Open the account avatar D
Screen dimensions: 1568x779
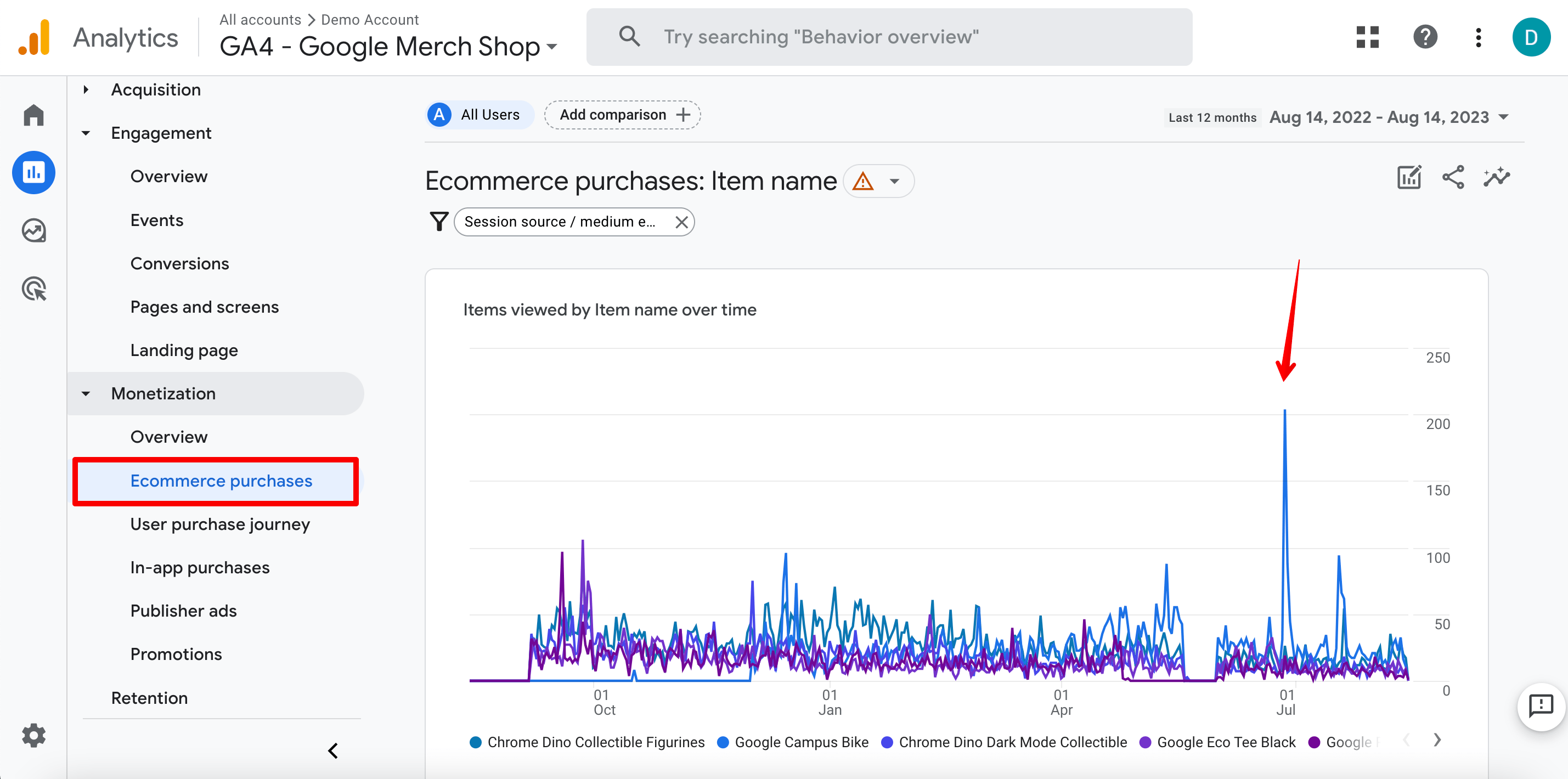click(x=1531, y=37)
